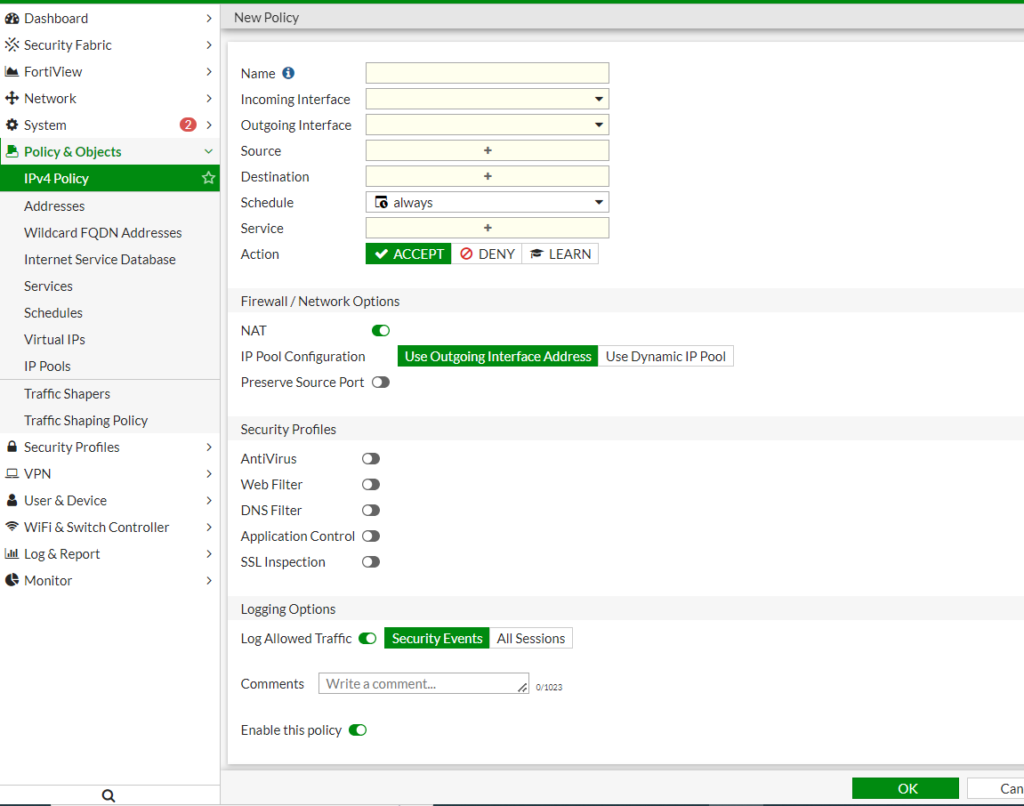Click the plus icon in Destination field
This screenshot has width=1024, height=806.
(487, 176)
